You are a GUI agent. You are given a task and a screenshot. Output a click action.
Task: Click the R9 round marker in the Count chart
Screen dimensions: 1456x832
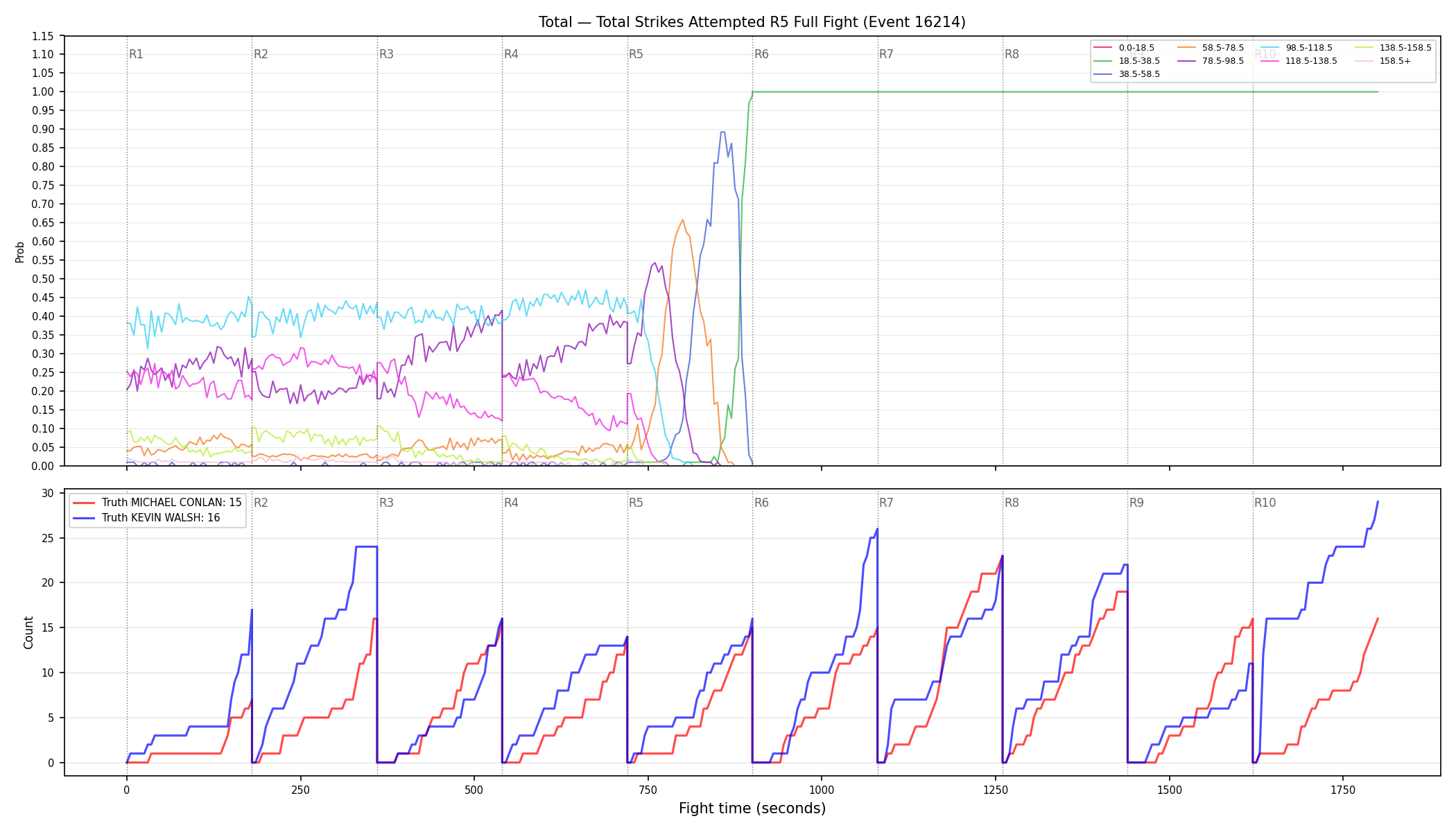click(1136, 503)
